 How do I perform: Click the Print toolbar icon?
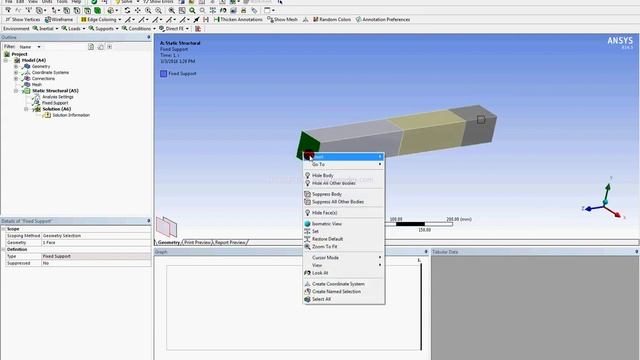click(243, 10)
